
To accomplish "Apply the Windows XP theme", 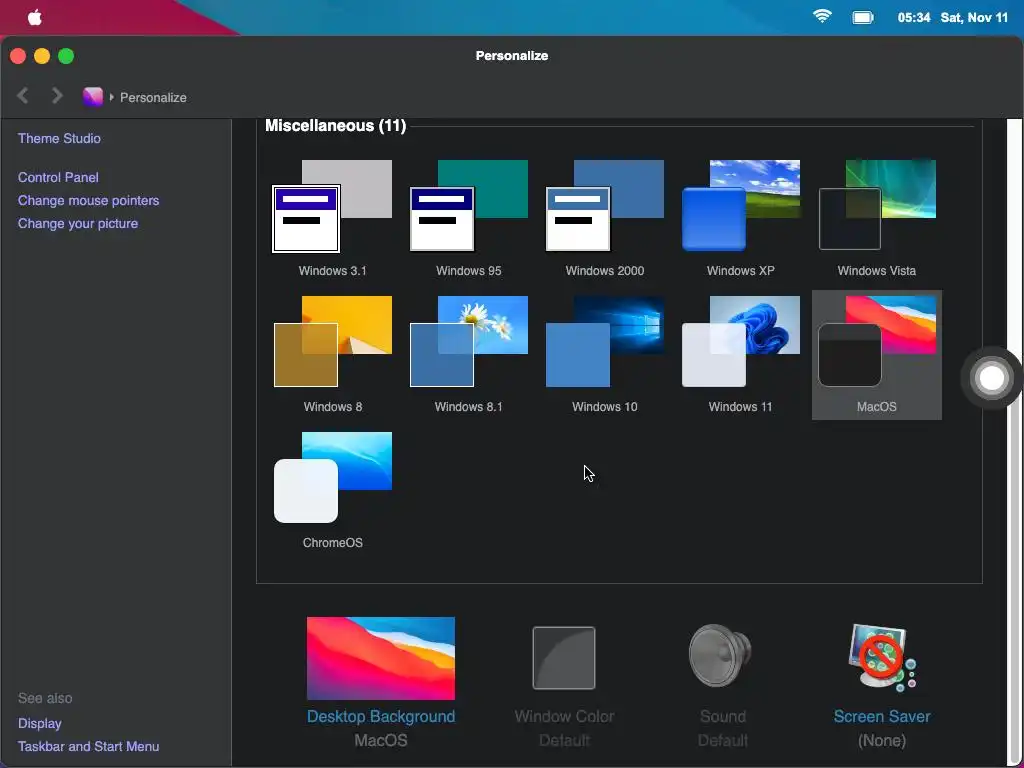I will click(x=741, y=218).
